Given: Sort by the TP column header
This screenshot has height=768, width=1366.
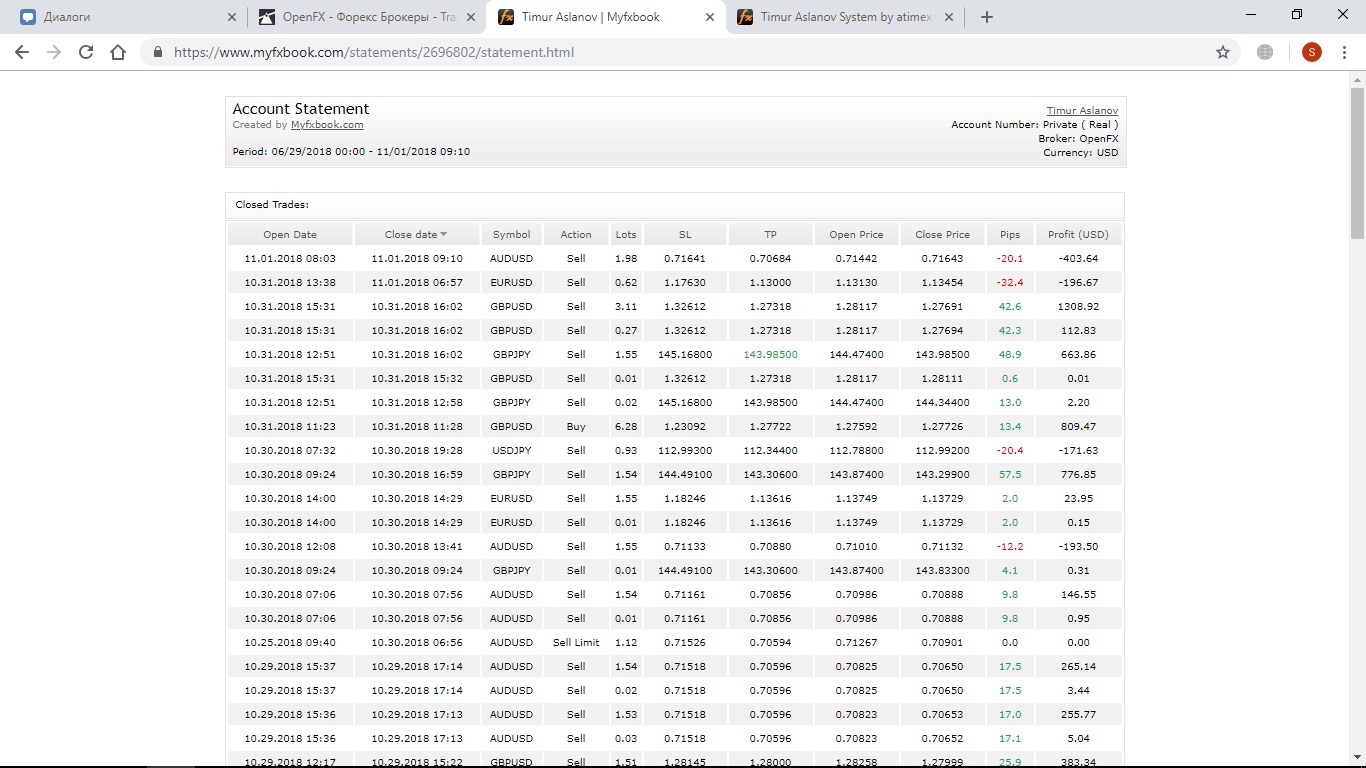Looking at the screenshot, I should (x=770, y=234).
